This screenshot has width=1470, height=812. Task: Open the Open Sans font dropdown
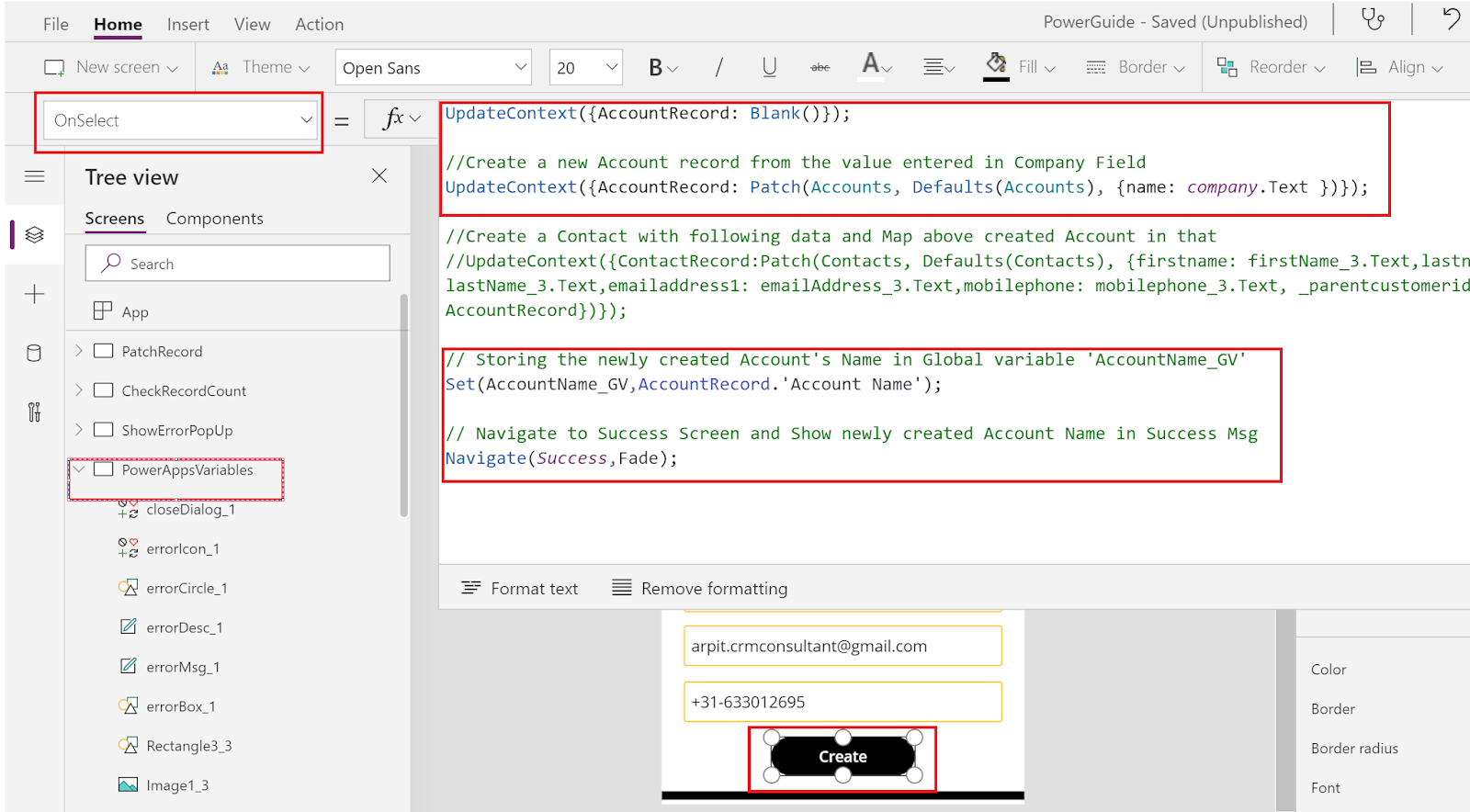pos(434,67)
